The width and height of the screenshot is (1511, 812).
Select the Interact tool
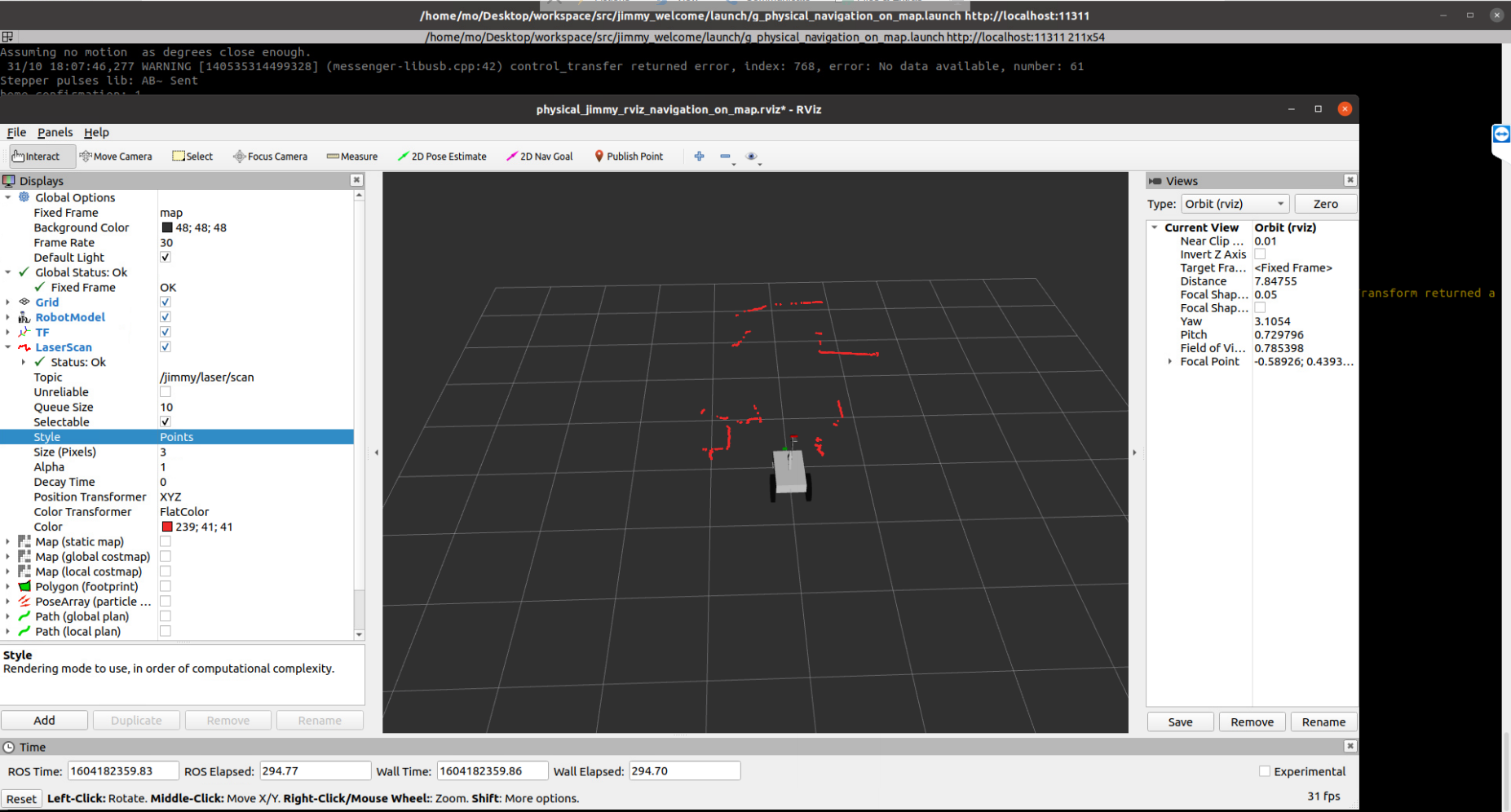coord(42,157)
